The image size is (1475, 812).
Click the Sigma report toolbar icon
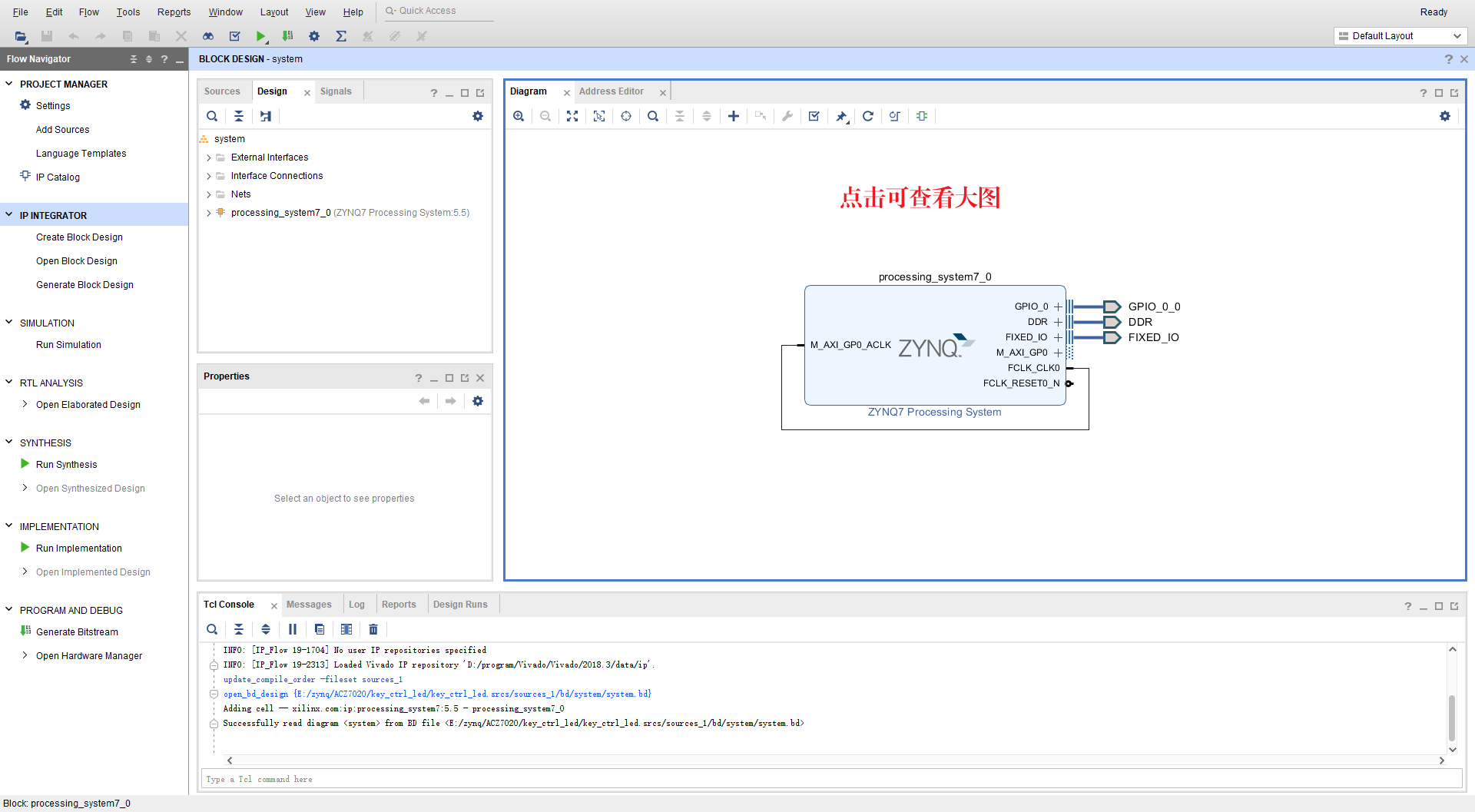click(x=341, y=36)
